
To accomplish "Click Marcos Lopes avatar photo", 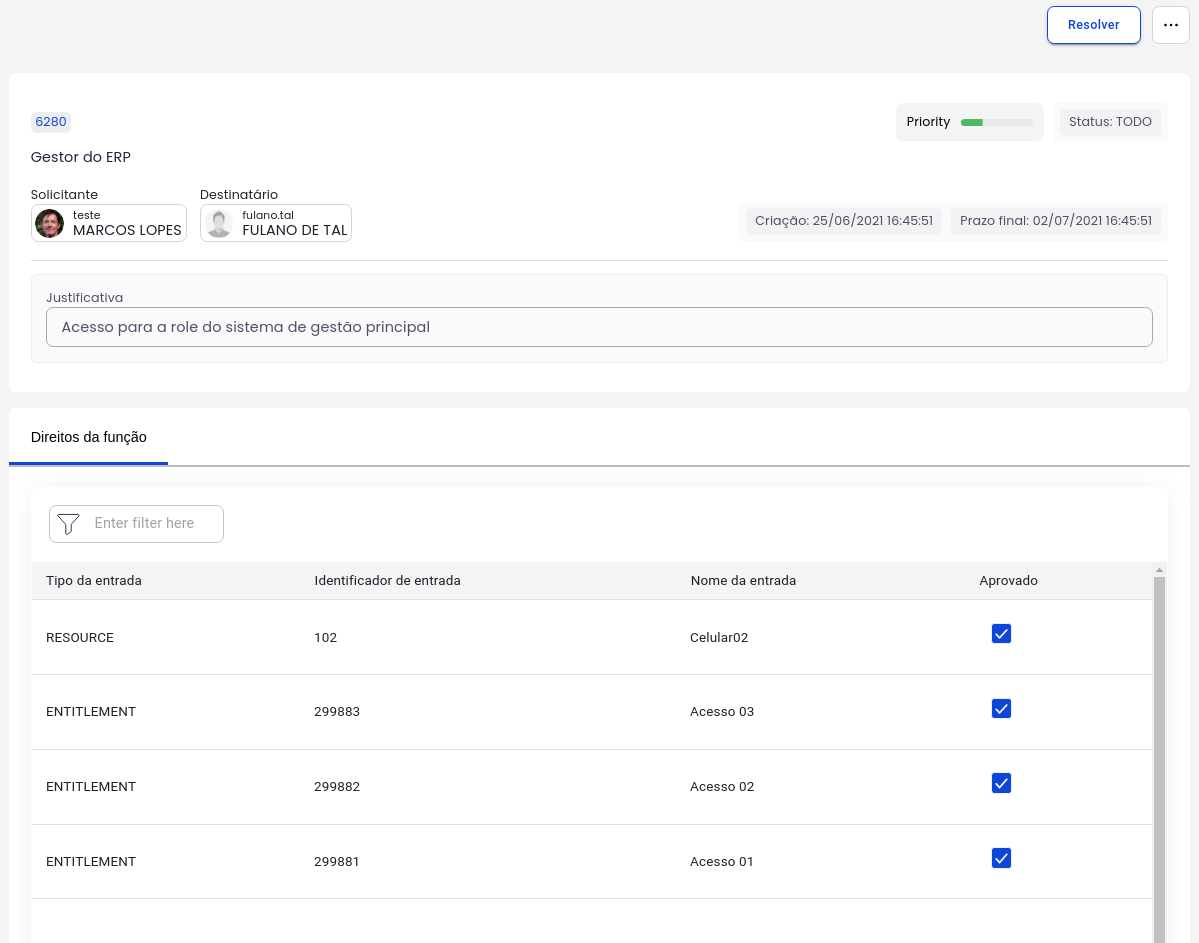I will pyautogui.click(x=49, y=223).
